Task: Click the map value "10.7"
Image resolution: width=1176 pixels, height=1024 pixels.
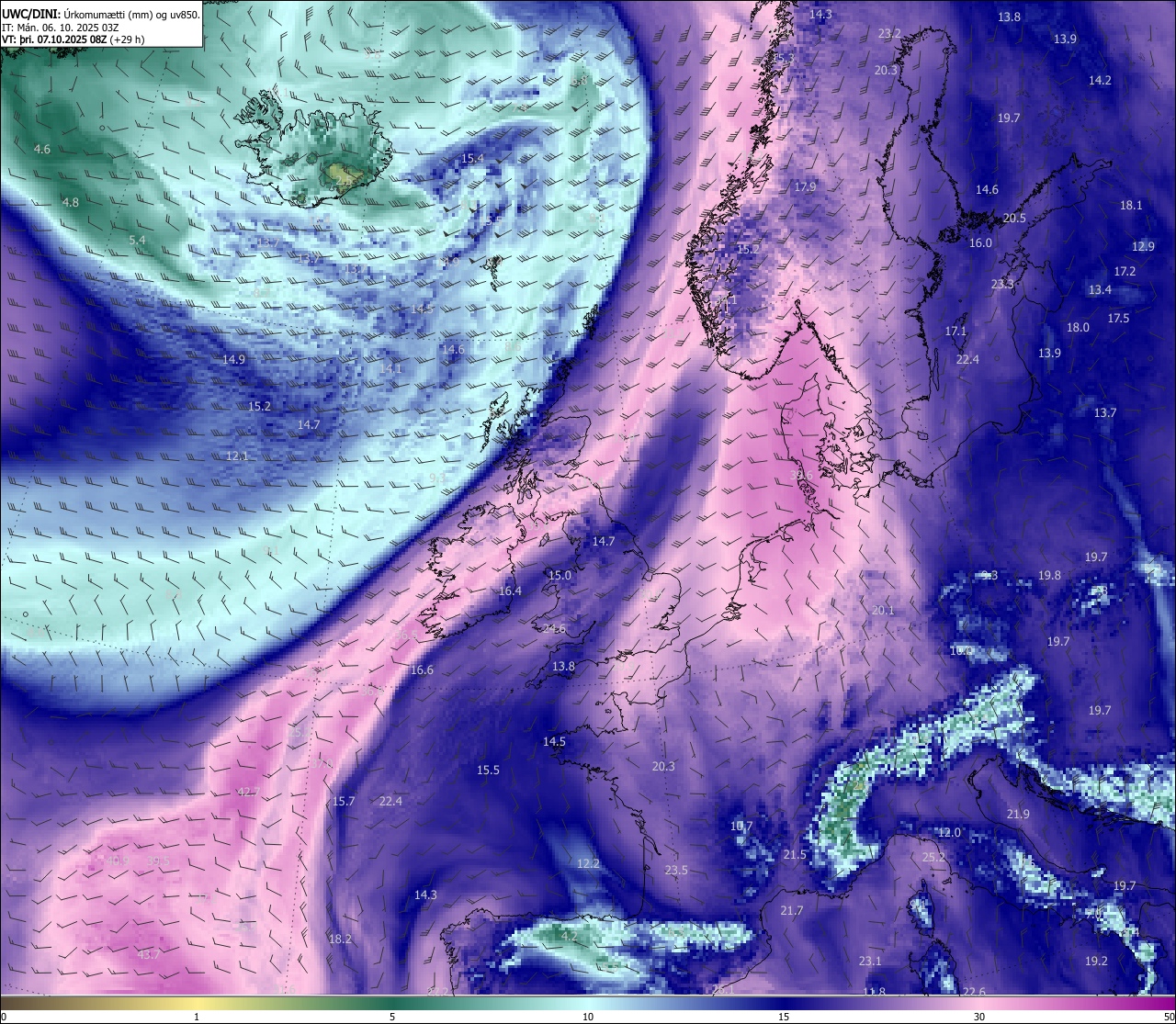Action: pos(741,826)
